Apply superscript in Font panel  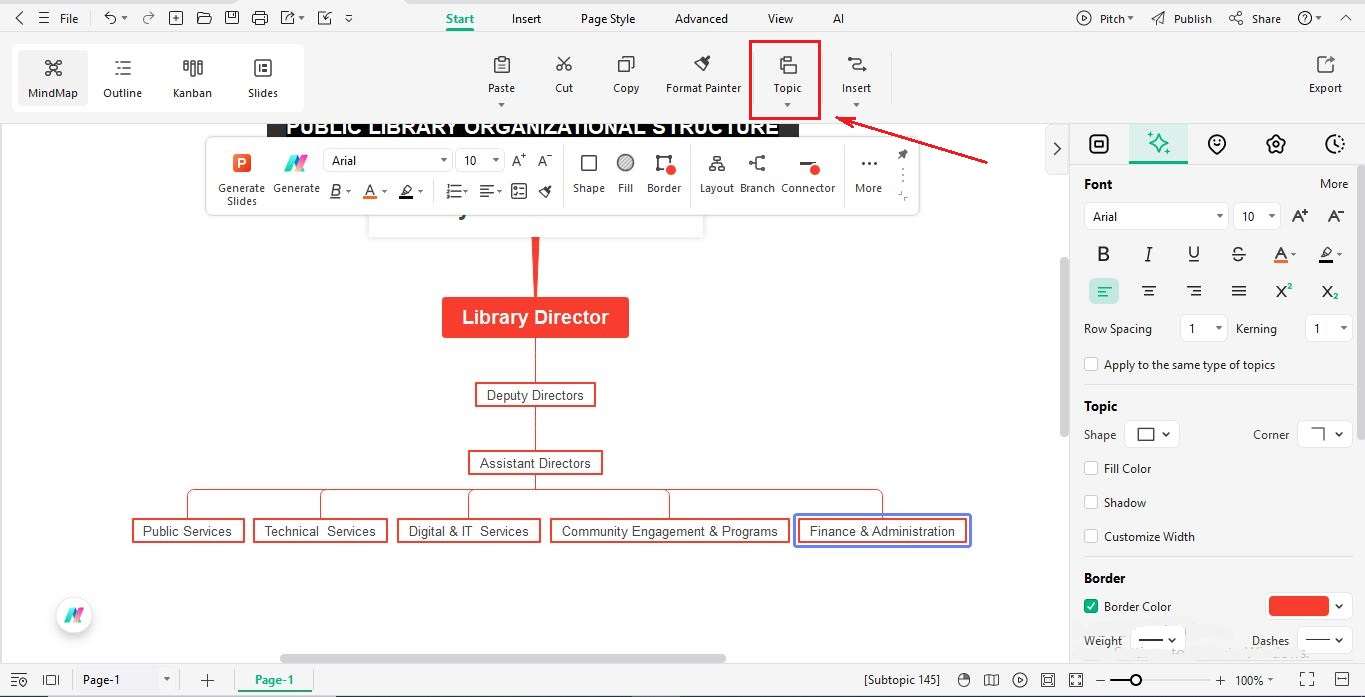pyautogui.click(x=1284, y=291)
